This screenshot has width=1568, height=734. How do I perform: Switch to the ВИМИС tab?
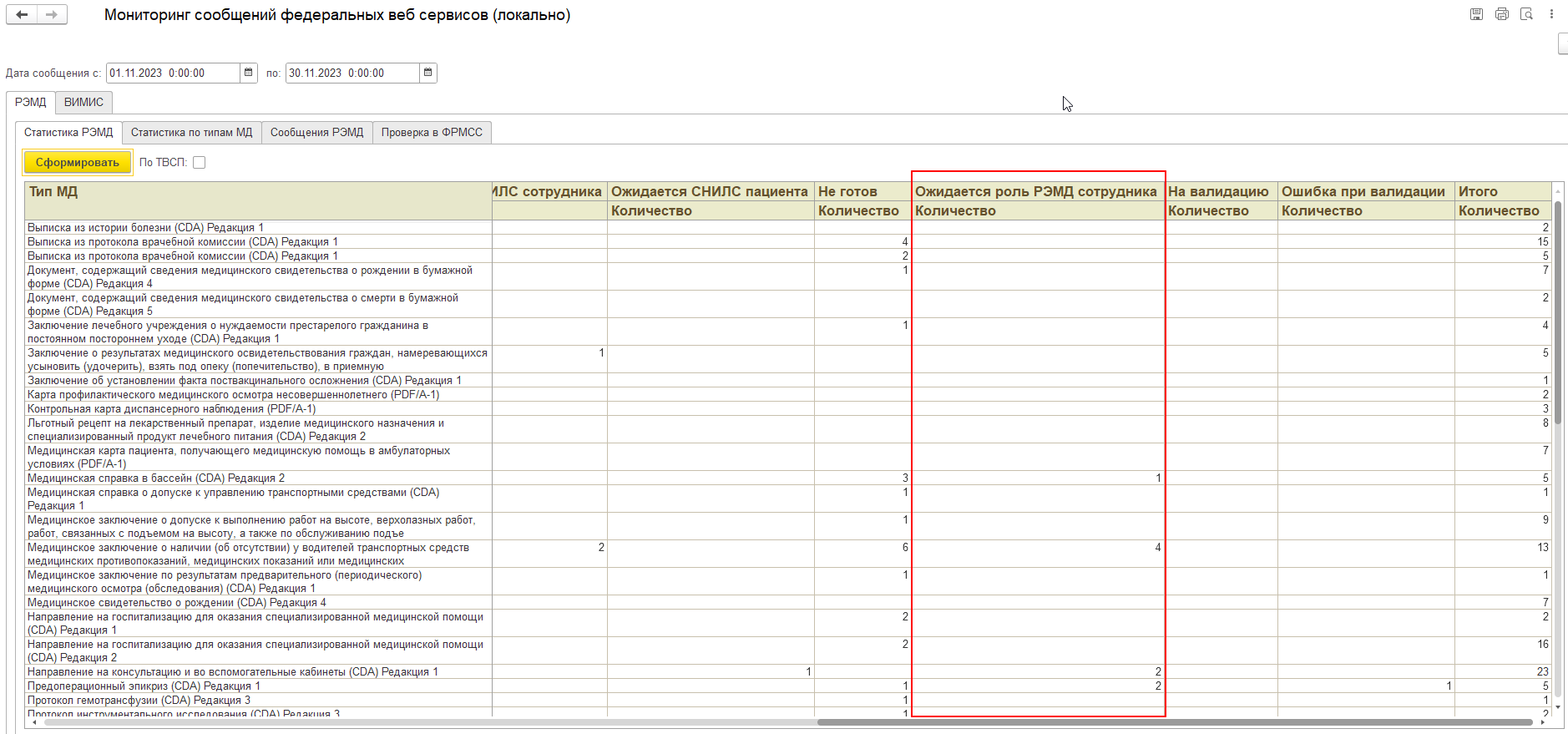(83, 103)
